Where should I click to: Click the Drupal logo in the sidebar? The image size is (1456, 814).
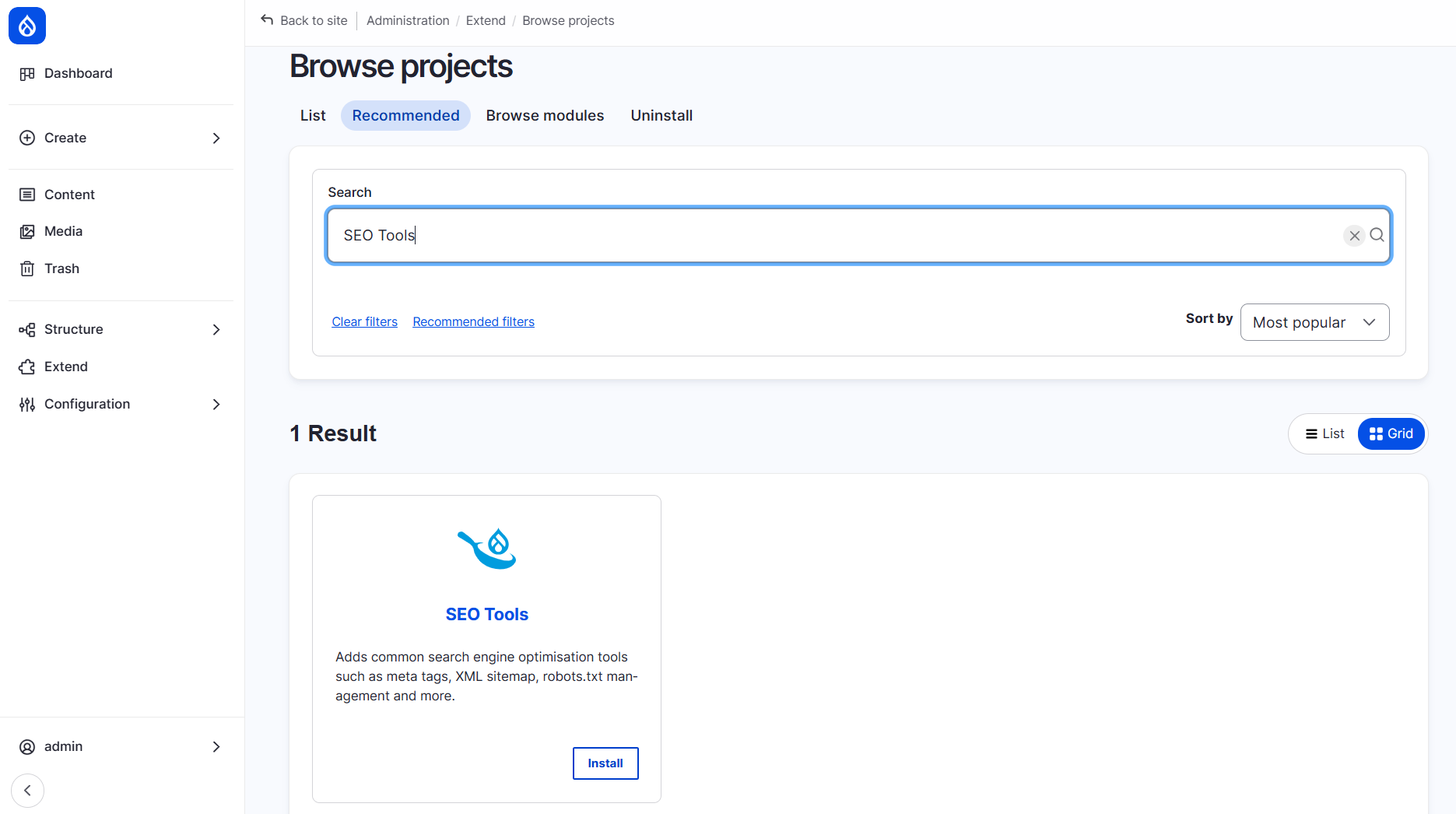(26, 26)
